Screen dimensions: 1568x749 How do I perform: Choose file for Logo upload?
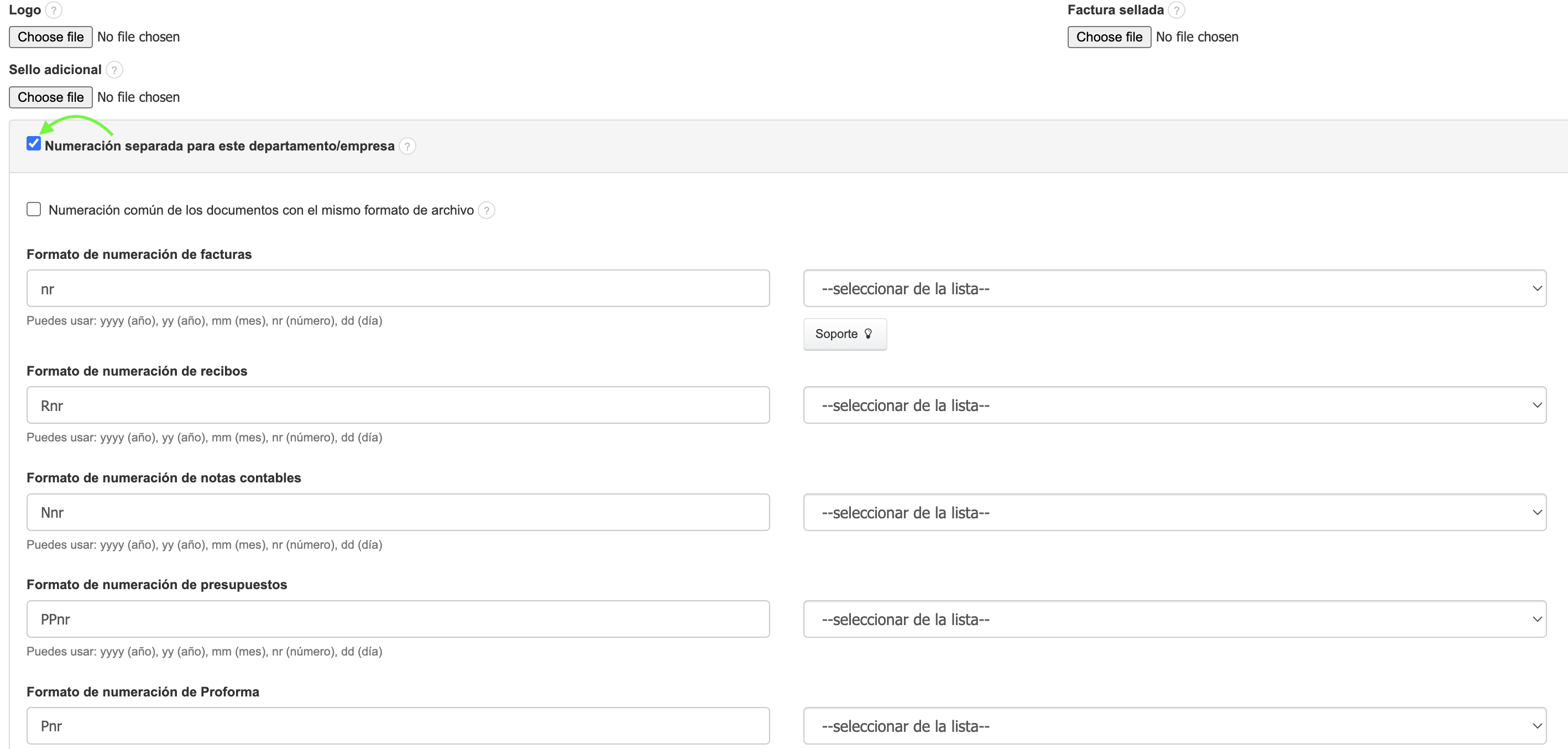(x=50, y=37)
